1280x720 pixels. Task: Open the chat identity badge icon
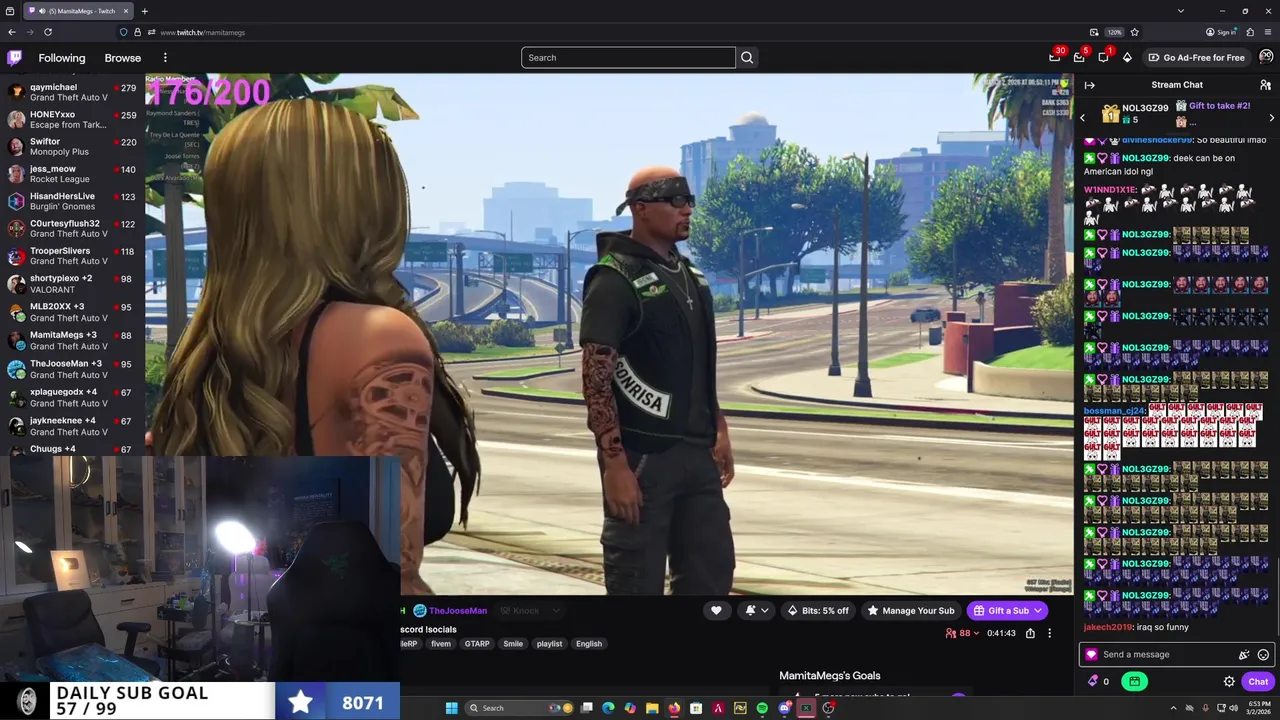coord(1091,655)
